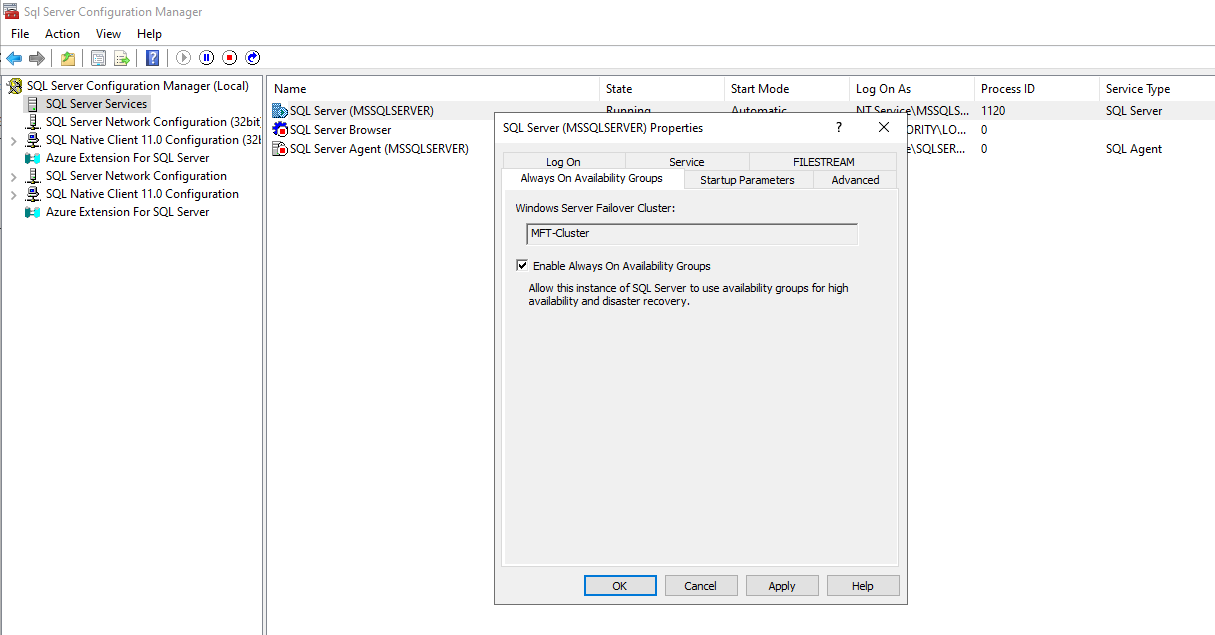
Task: Select the SQL Server Agent (MSSQLSERVER) row
Action: [x=379, y=149]
